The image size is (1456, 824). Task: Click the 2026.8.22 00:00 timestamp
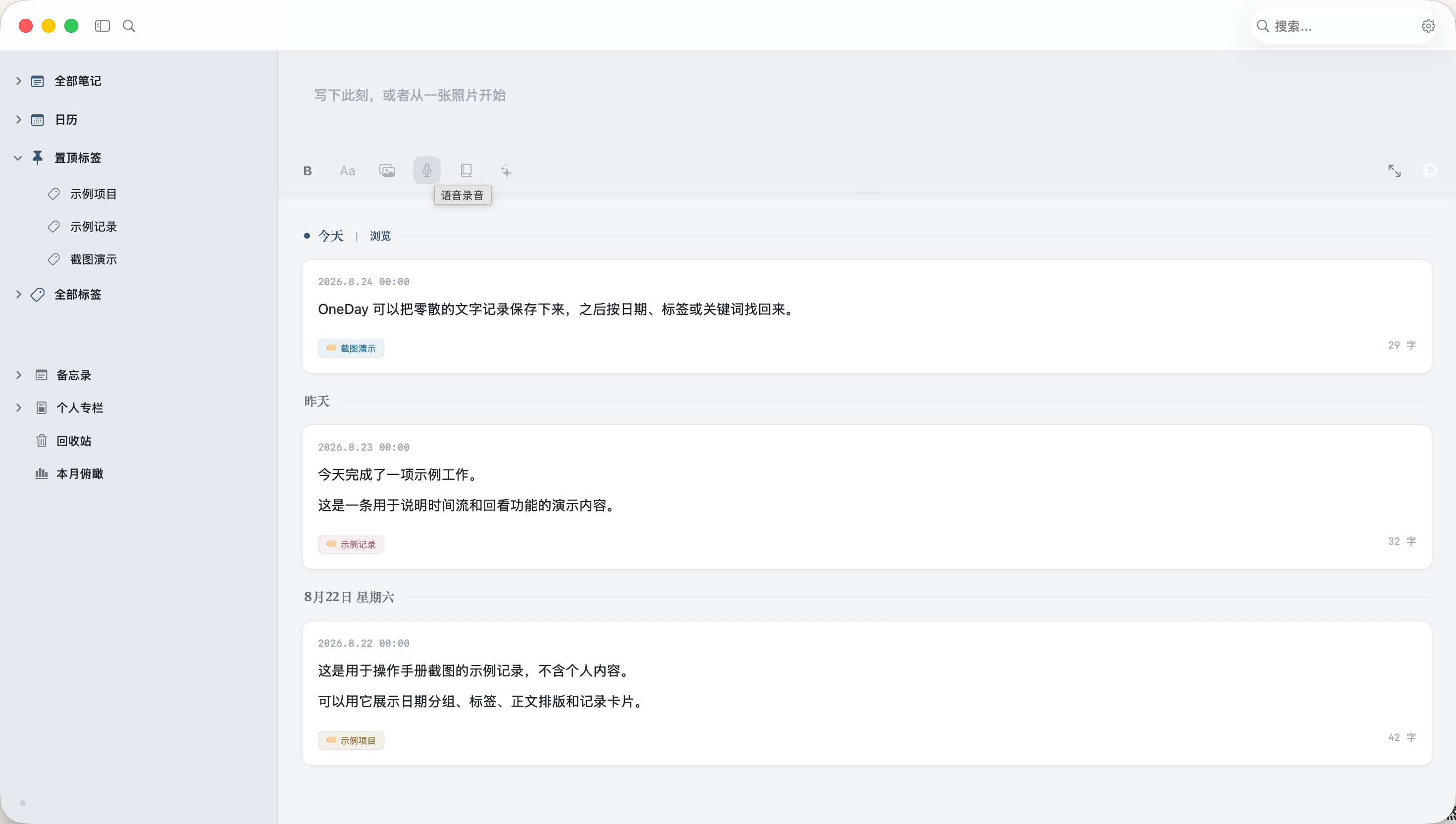(364, 643)
